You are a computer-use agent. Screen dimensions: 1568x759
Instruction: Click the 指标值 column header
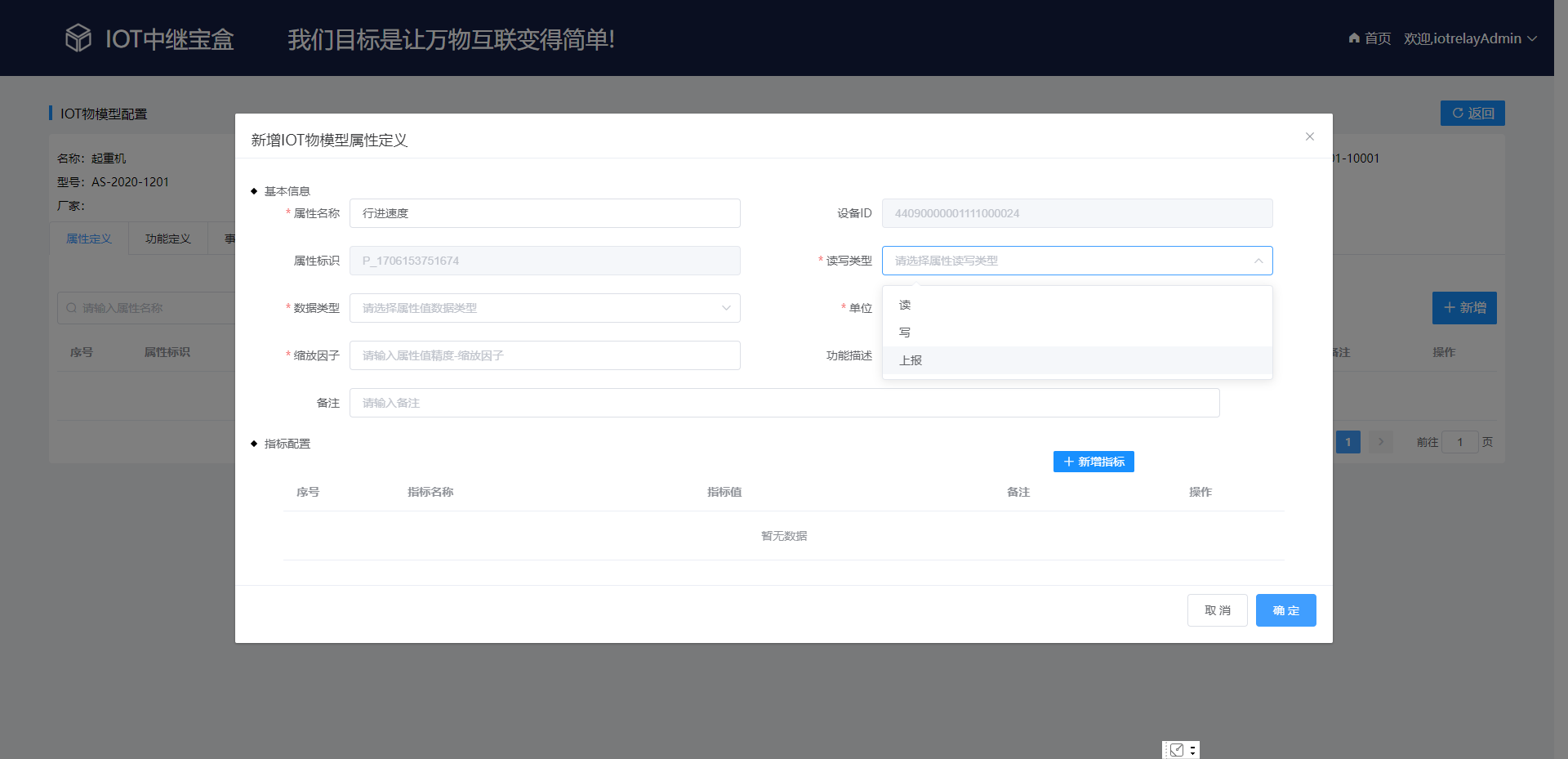click(x=724, y=492)
